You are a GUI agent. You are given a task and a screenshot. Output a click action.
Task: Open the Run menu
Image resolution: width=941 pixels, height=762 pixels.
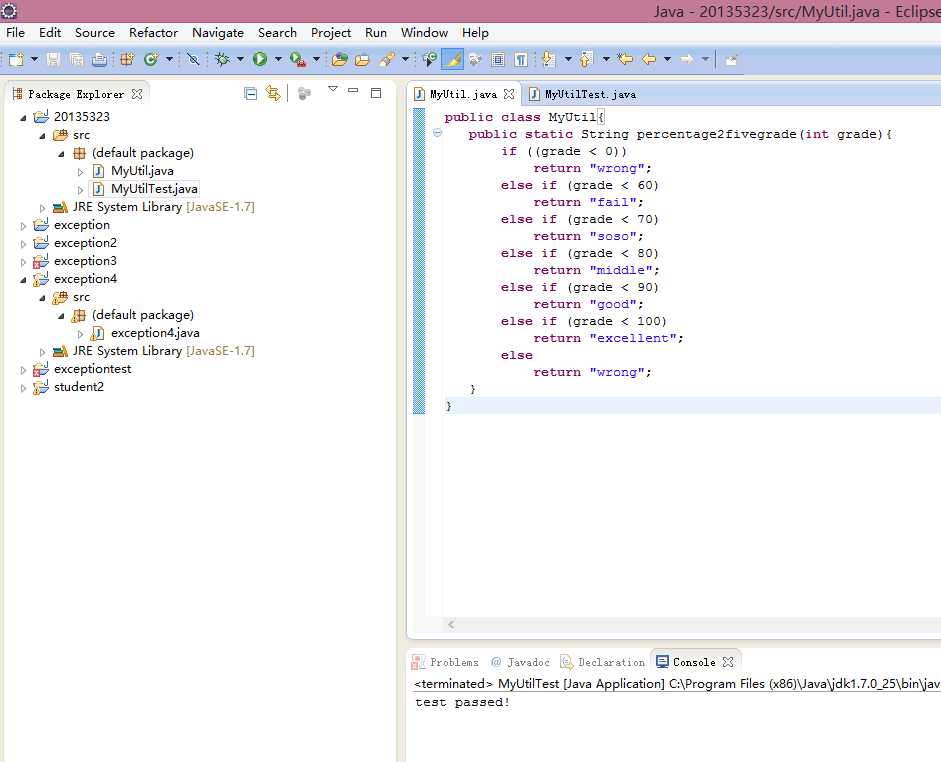point(376,32)
